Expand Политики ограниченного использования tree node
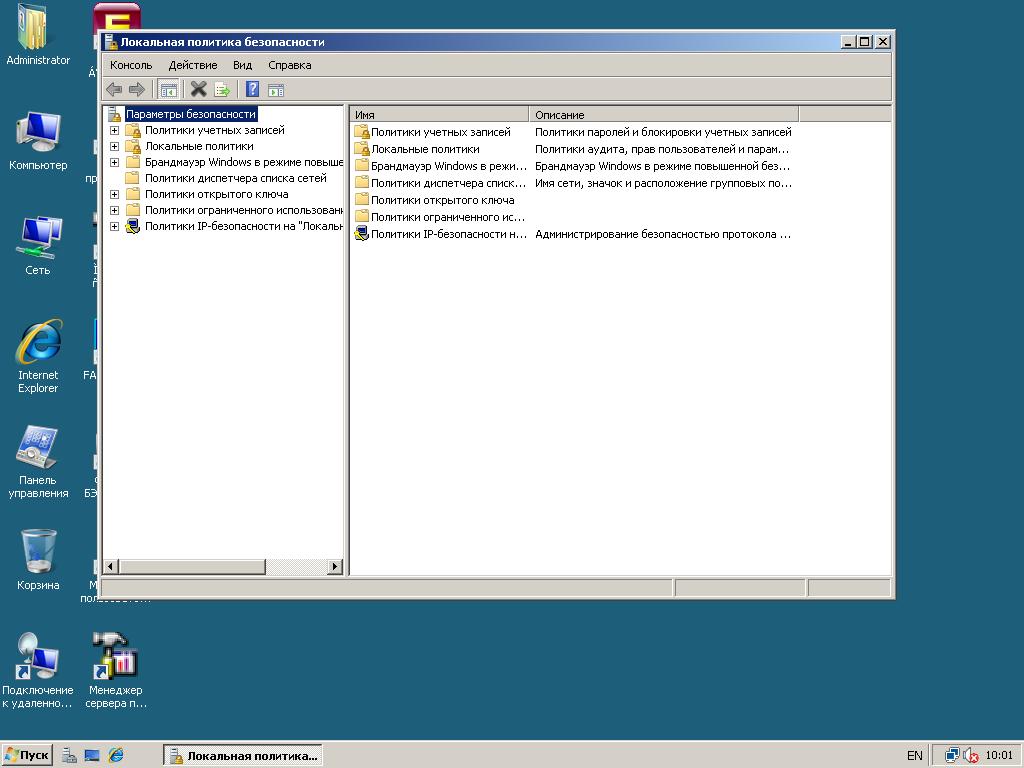The image size is (1024, 768). pos(114,210)
